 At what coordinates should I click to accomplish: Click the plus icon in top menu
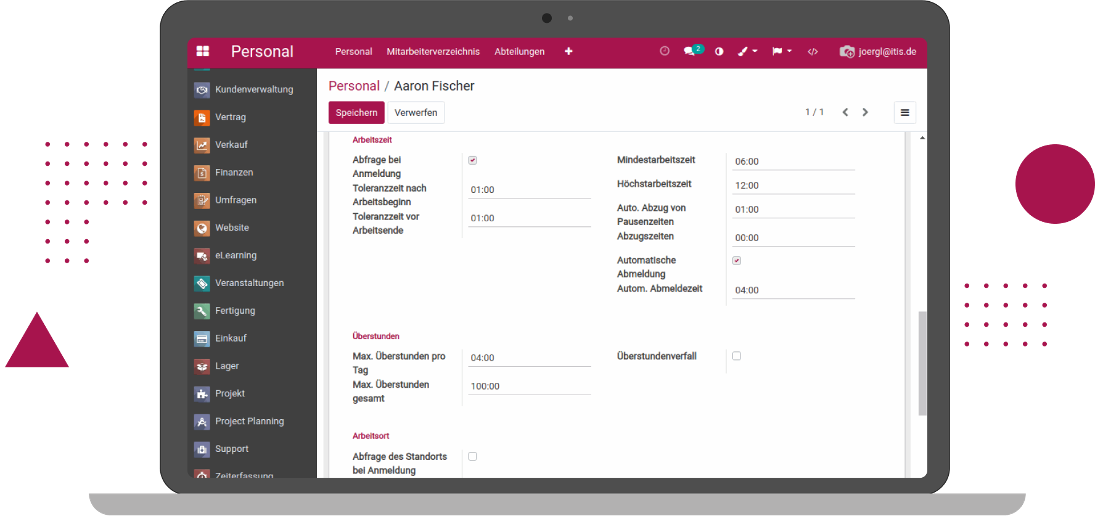pos(569,52)
